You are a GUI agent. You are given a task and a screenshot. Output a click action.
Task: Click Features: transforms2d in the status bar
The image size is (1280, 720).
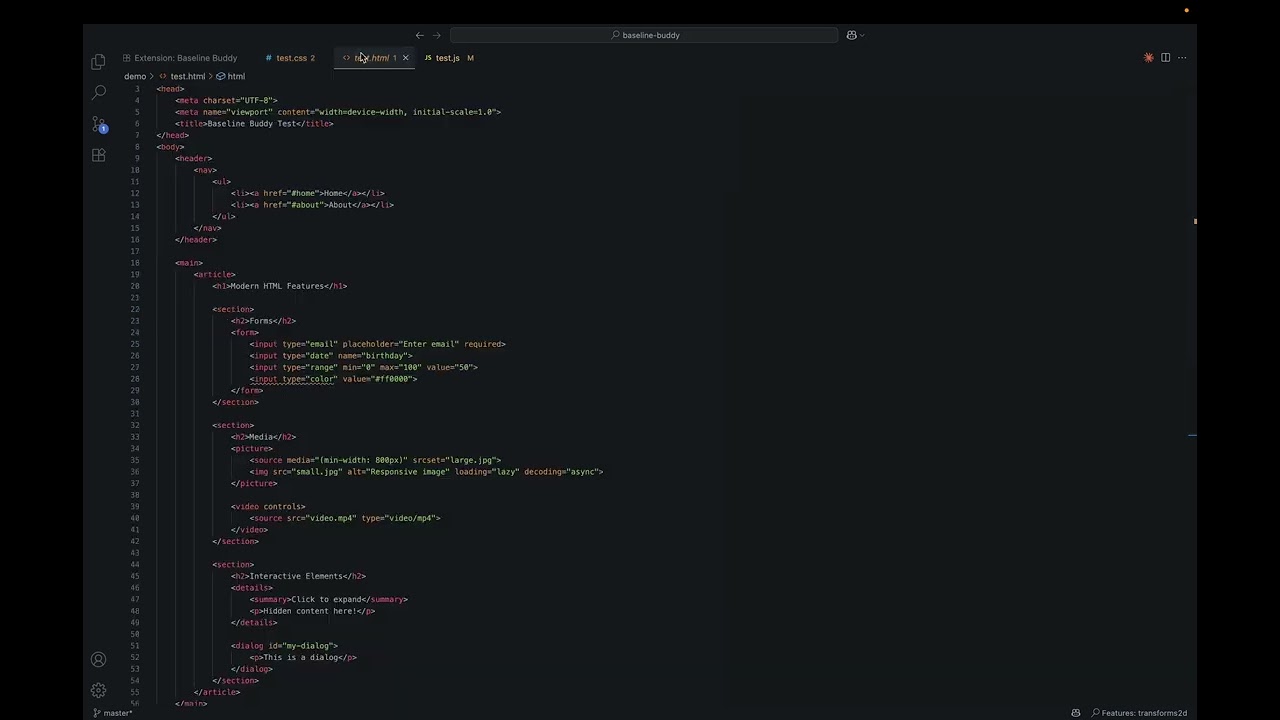coord(1139,713)
